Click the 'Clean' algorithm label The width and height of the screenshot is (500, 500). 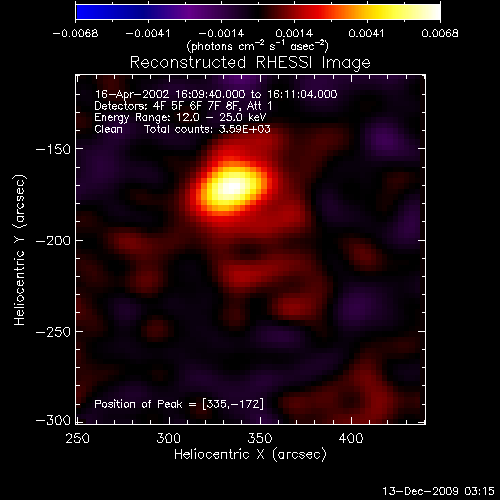pyautogui.click(x=108, y=129)
